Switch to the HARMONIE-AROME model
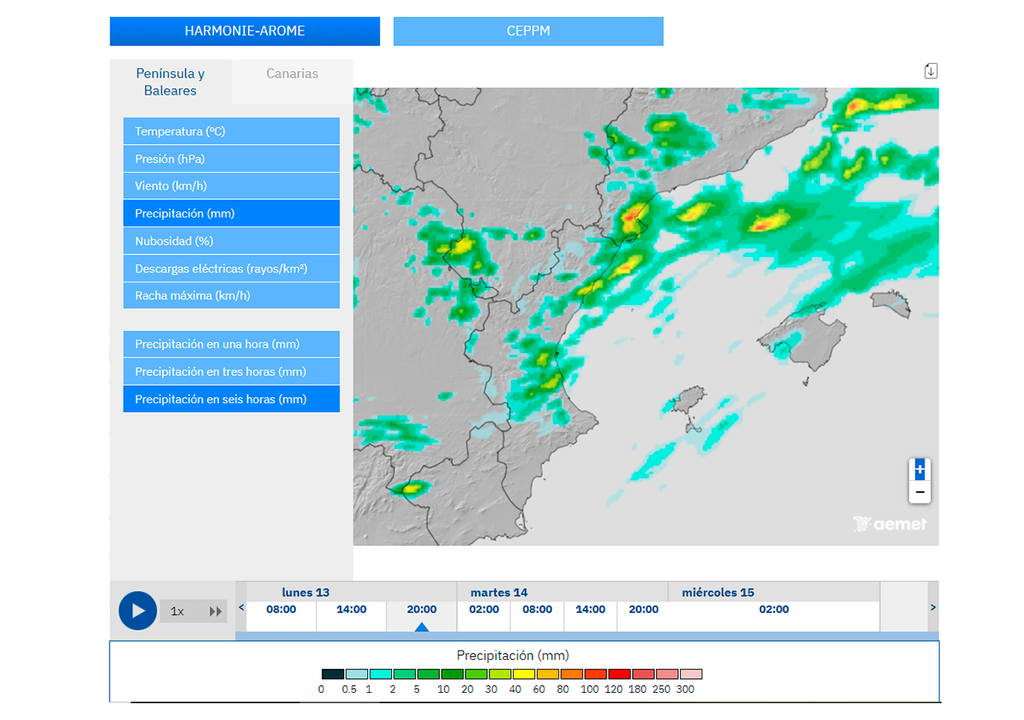1024x720 pixels. (x=245, y=31)
